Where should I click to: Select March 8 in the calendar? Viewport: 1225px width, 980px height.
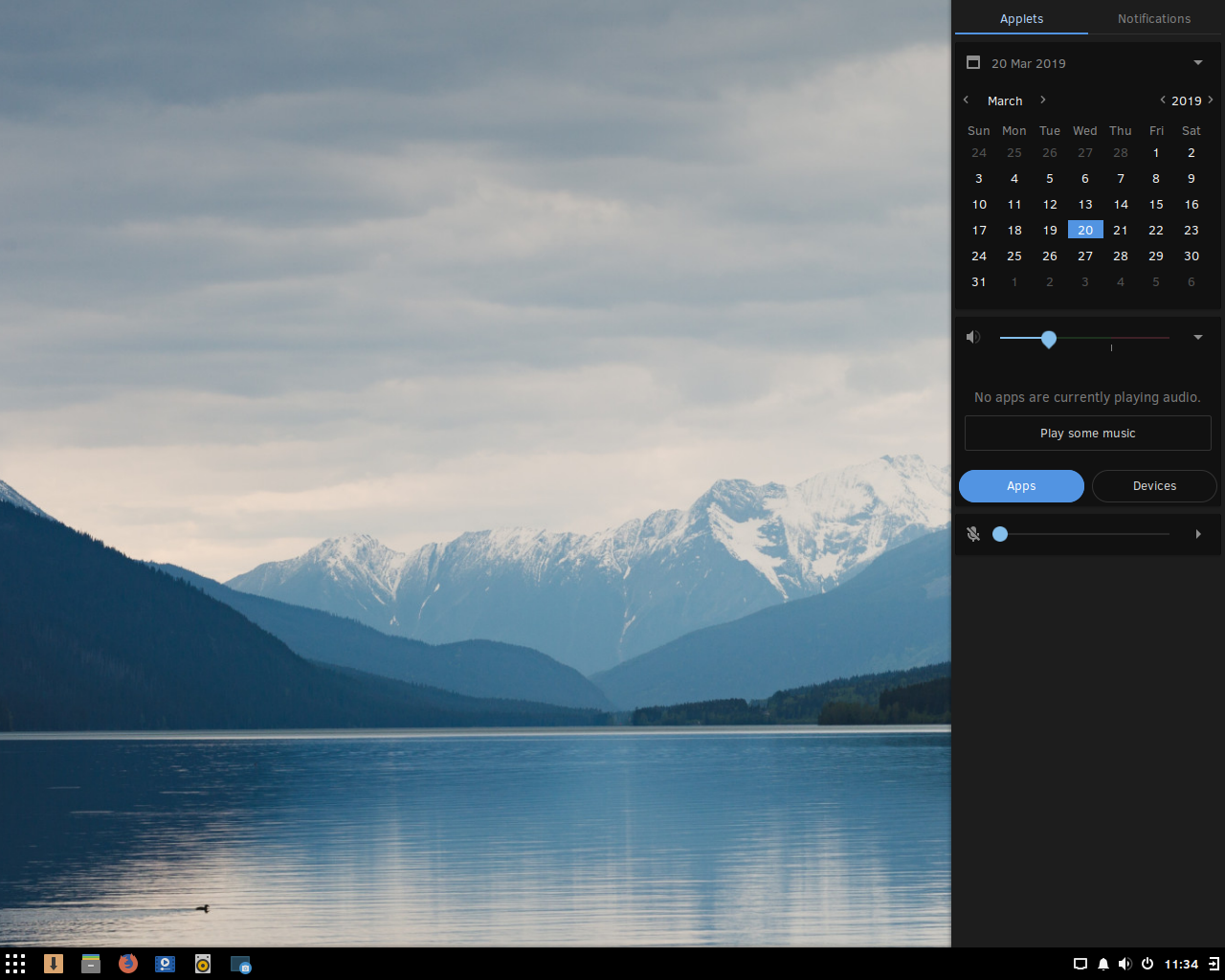[1156, 178]
